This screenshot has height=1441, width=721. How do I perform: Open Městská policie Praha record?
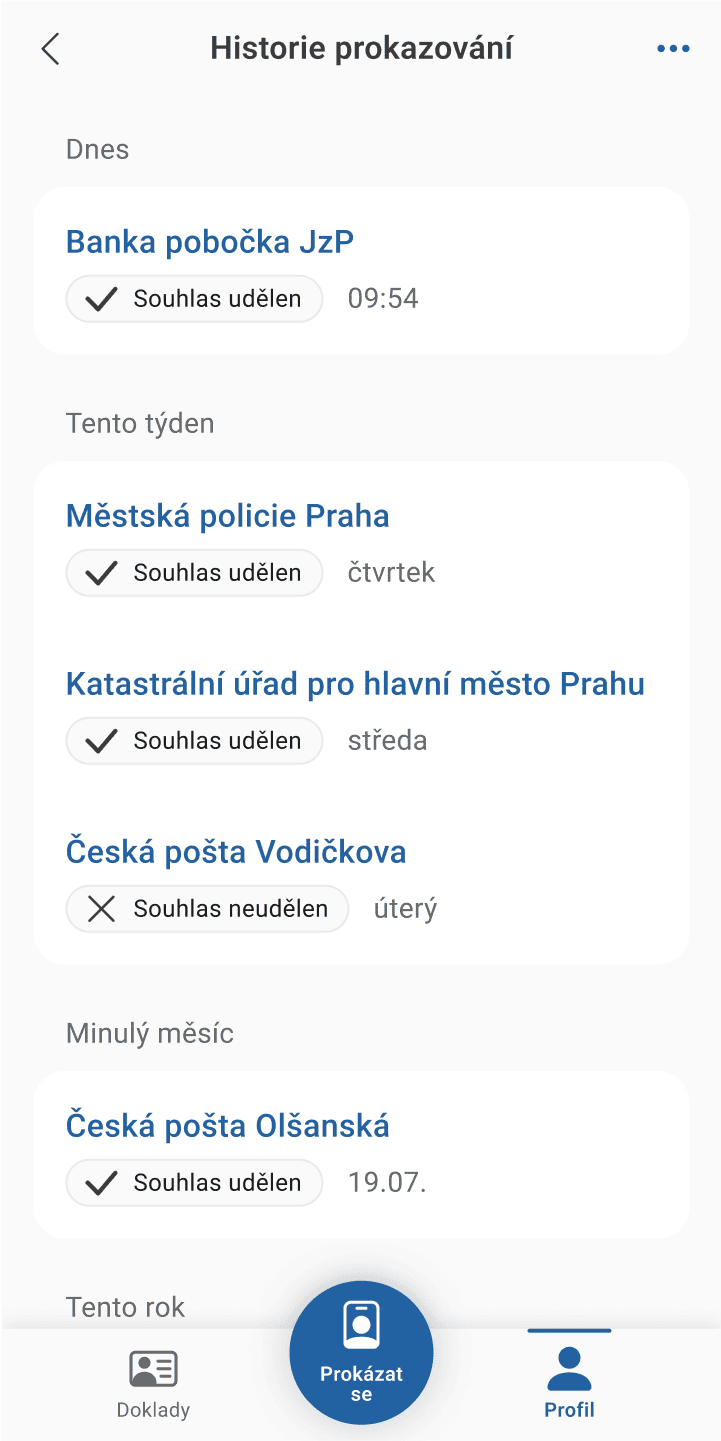click(228, 516)
